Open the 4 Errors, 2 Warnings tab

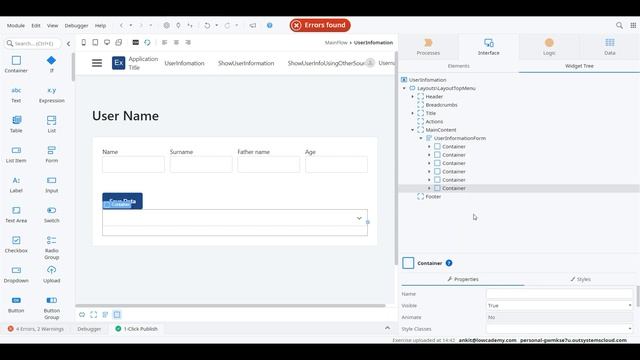[x=36, y=329]
